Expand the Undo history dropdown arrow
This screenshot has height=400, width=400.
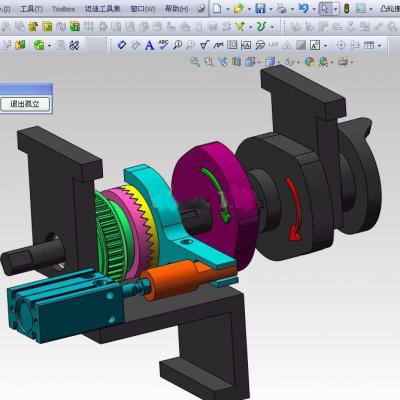[x=314, y=9]
